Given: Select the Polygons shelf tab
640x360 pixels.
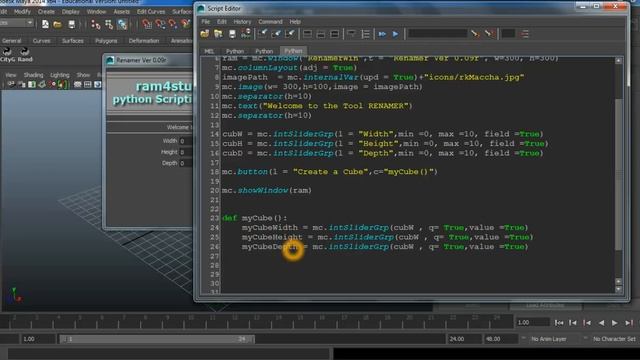Looking at the screenshot, I should (106, 41).
